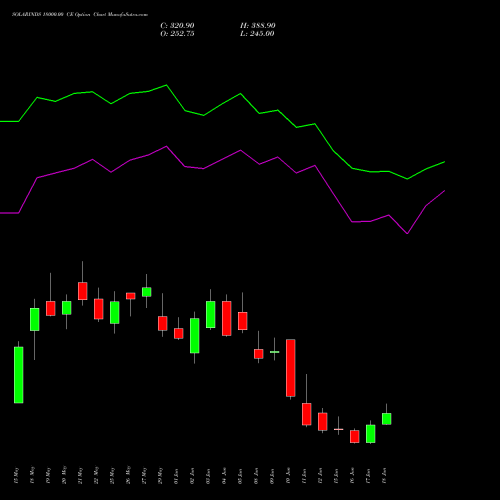The height and width of the screenshot is (500, 500).
Task: Click the high value H: 388.90
Action: 258,26
